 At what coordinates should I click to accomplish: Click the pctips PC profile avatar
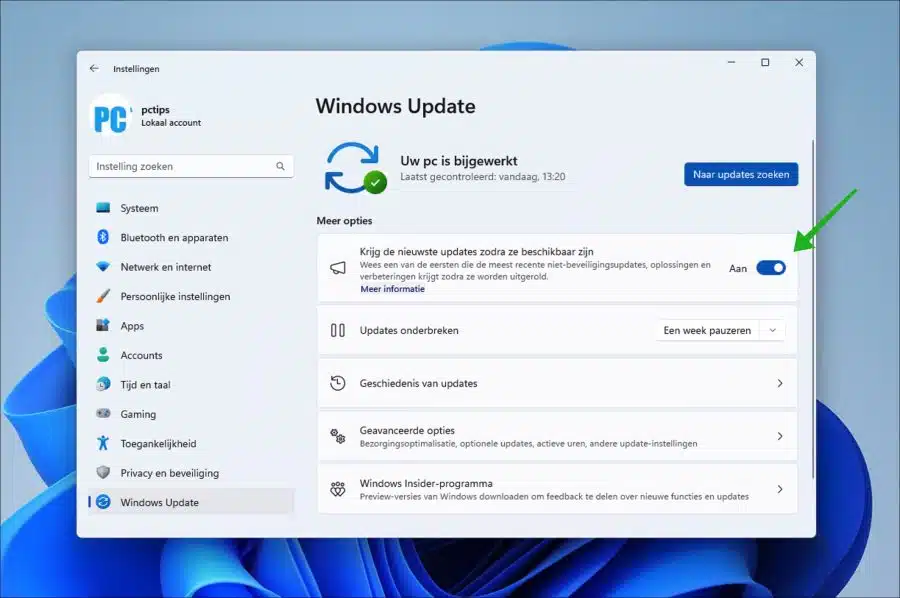[x=111, y=117]
